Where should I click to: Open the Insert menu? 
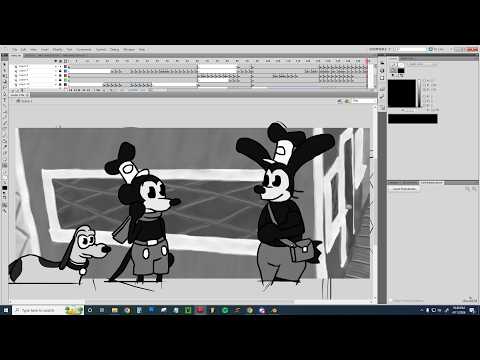pyautogui.click(x=44, y=49)
